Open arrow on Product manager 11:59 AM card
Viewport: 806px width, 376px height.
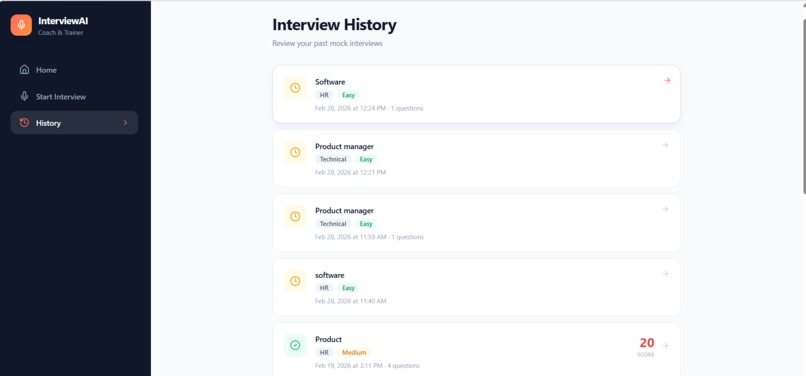point(665,209)
